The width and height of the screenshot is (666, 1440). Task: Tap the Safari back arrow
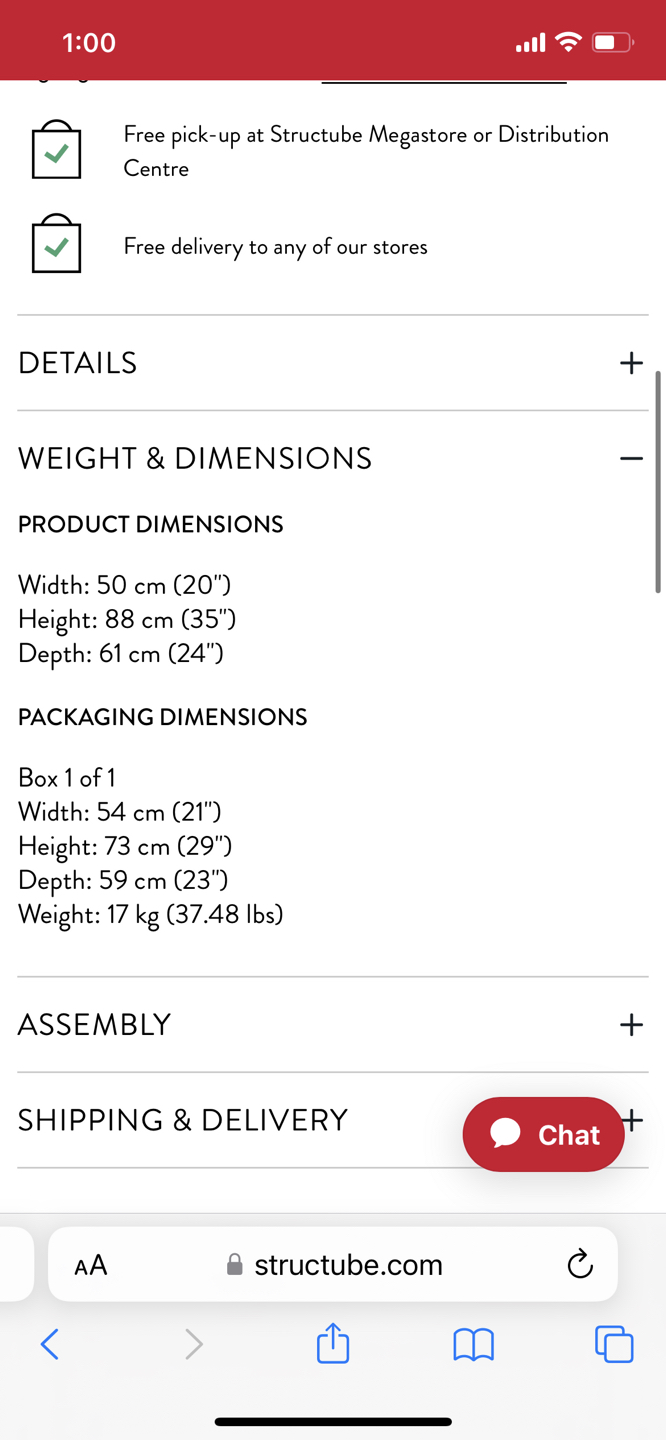(50, 1344)
